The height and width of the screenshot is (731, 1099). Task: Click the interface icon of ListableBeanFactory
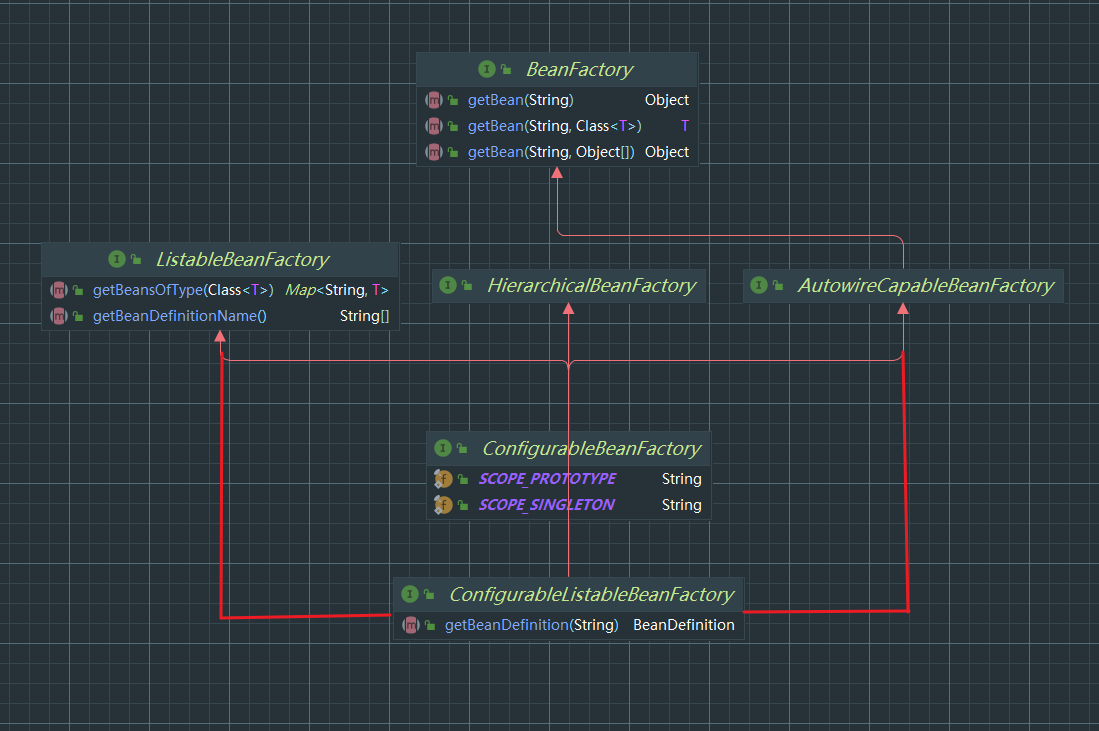117,260
